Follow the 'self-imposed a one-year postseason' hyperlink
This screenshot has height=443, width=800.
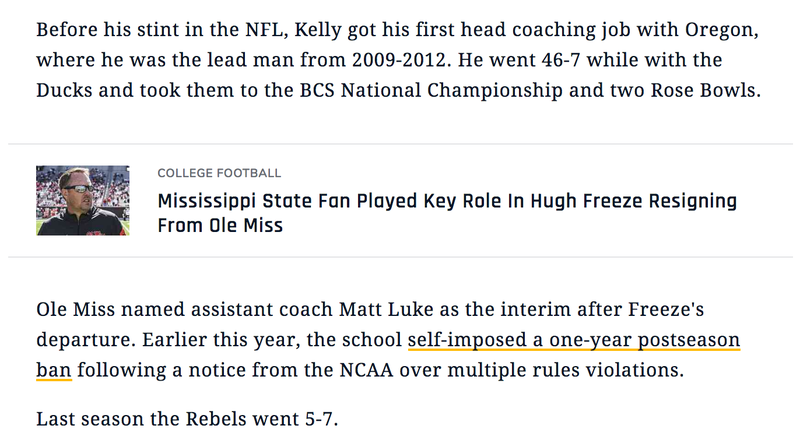(x=574, y=339)
